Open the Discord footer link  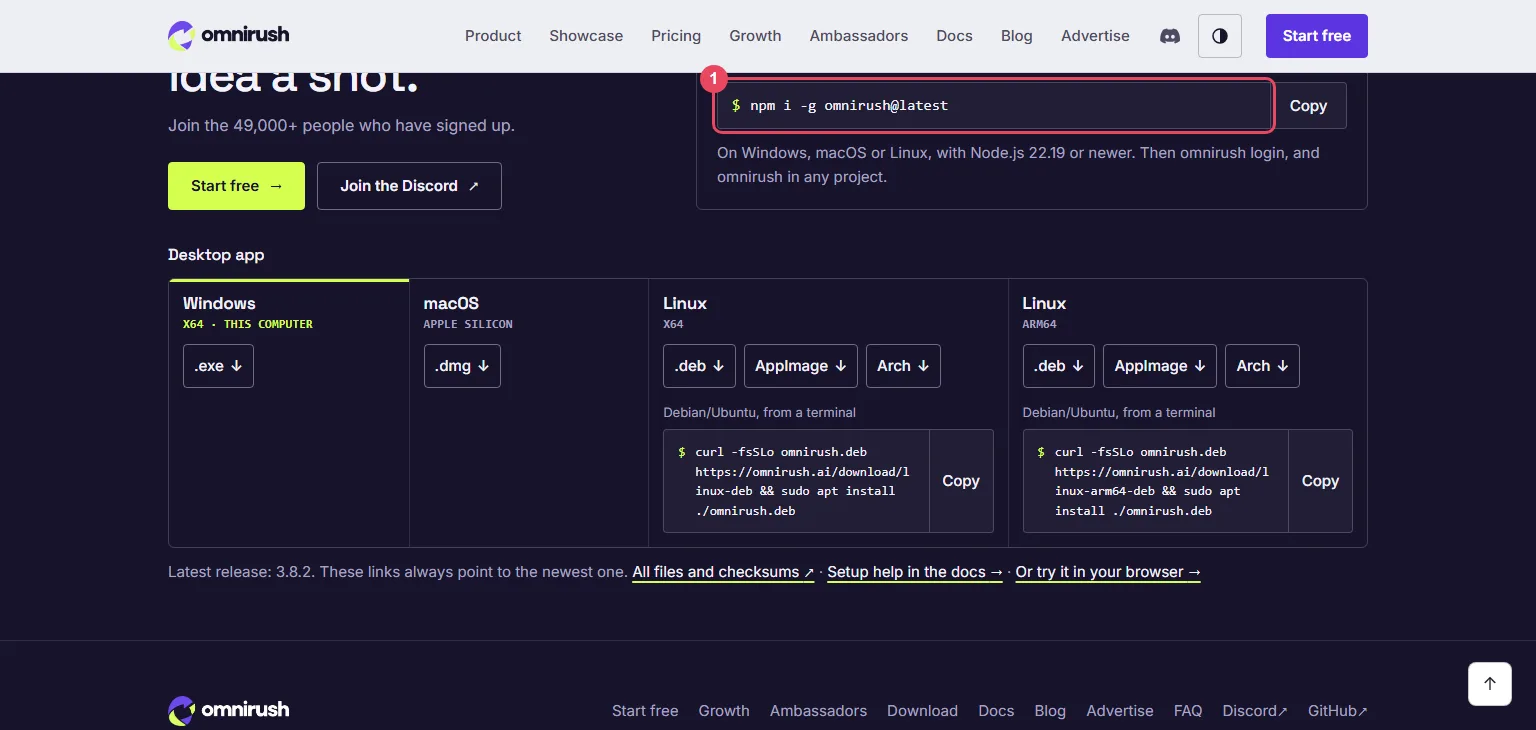pos(1255,711)
